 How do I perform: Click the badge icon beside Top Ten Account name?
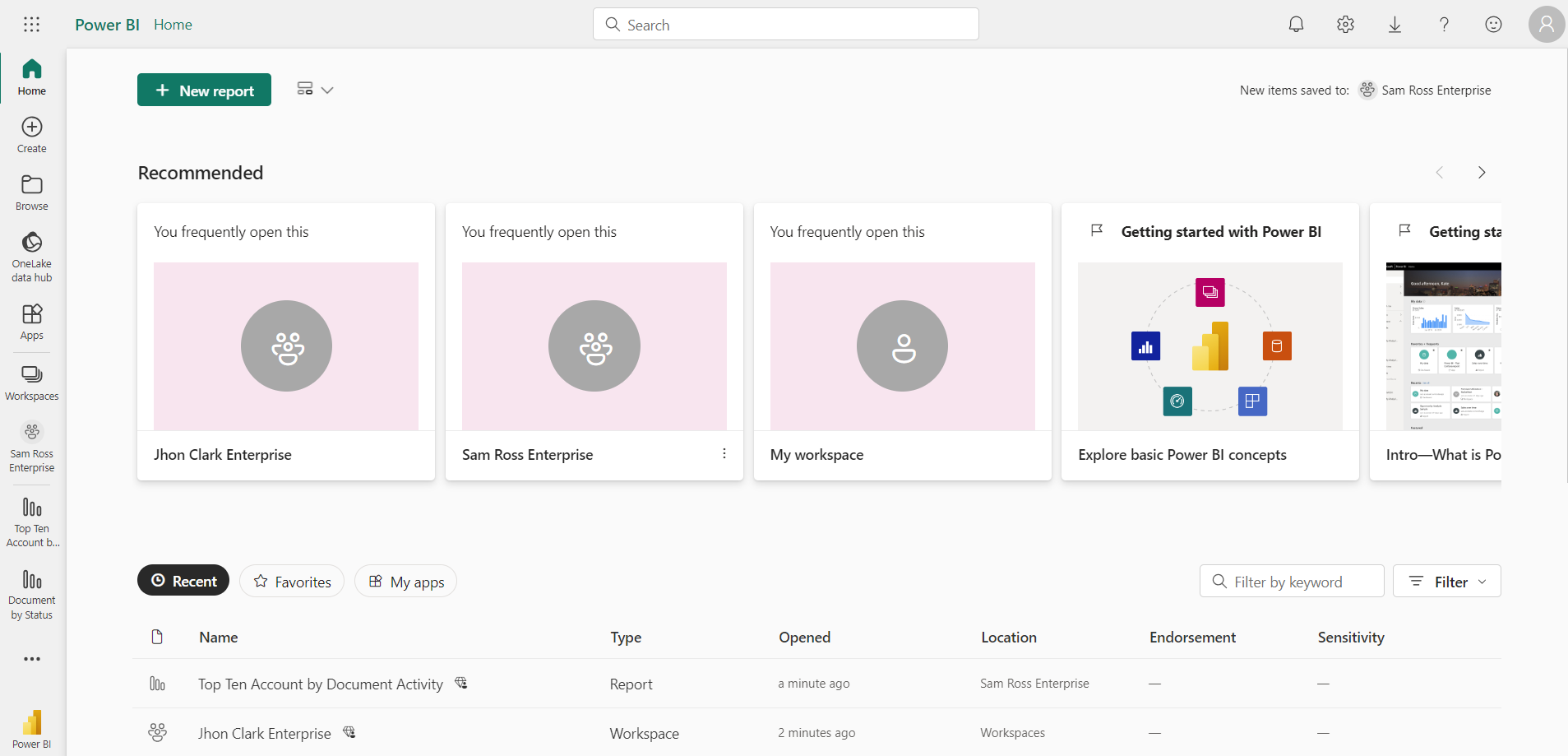pyautogui.click(x=461, y=683)
